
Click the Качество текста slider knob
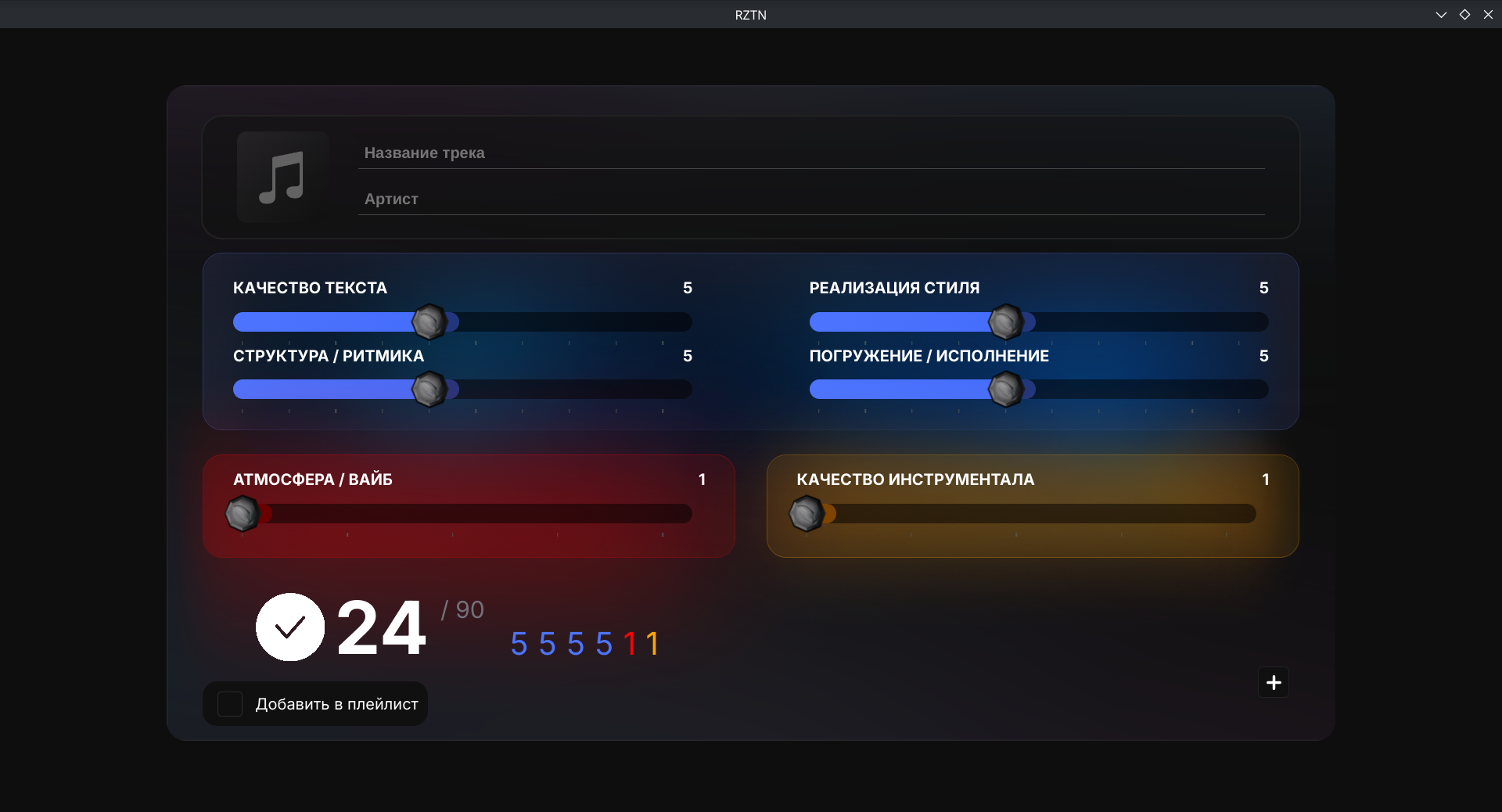point(429,322)
